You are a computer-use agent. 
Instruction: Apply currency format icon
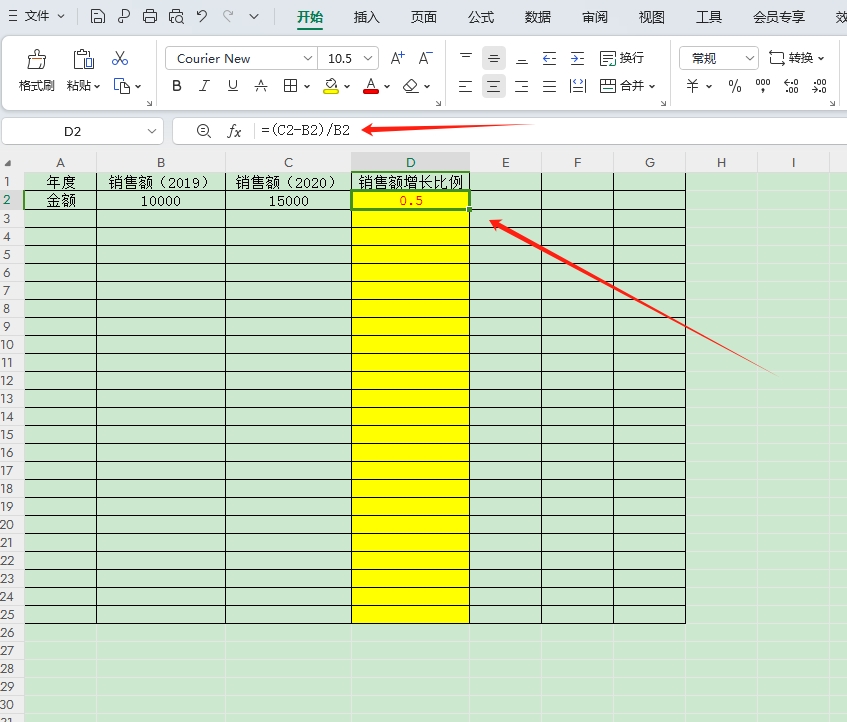[693, 86]
